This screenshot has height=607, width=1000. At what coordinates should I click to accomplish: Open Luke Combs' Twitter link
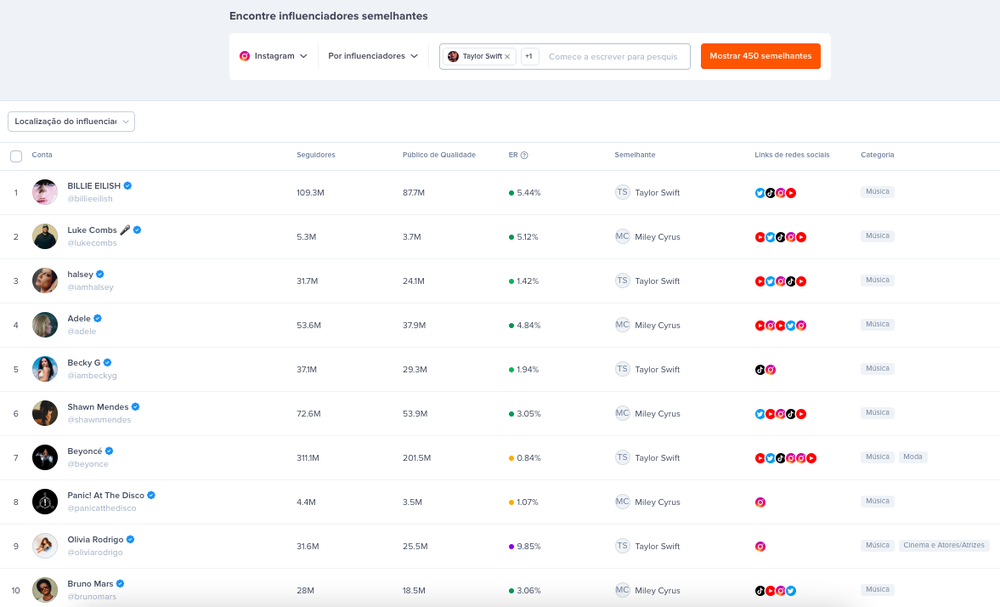pyautogui.click(x=770, y=237)
